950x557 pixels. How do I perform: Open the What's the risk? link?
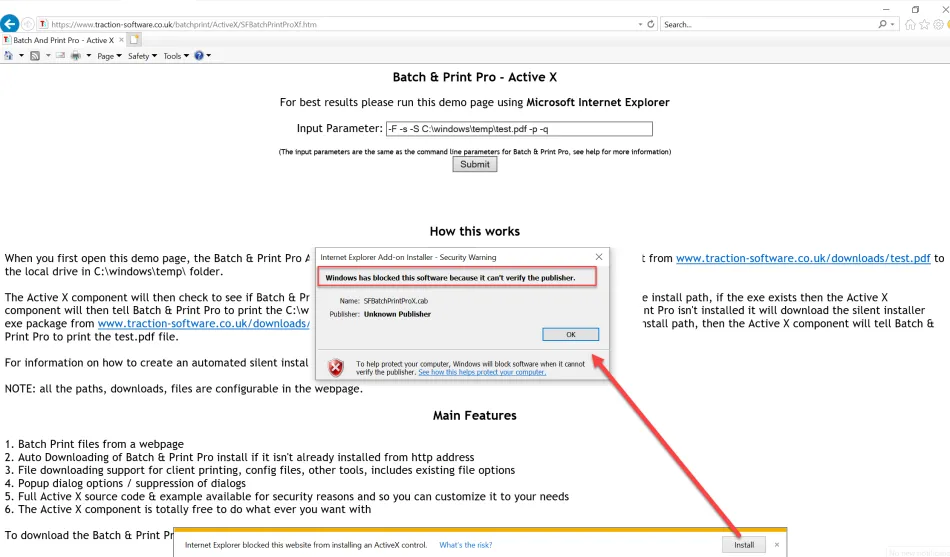tap(465, 545)
